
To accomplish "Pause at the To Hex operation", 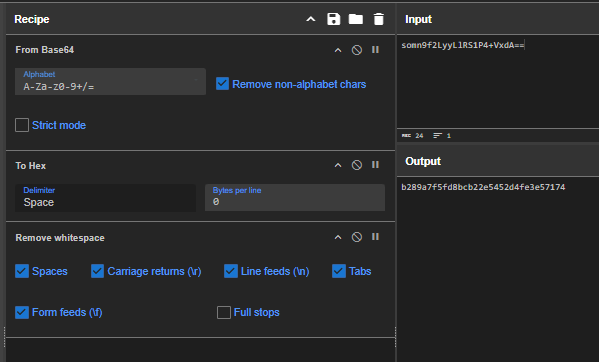I will (376, 165).
